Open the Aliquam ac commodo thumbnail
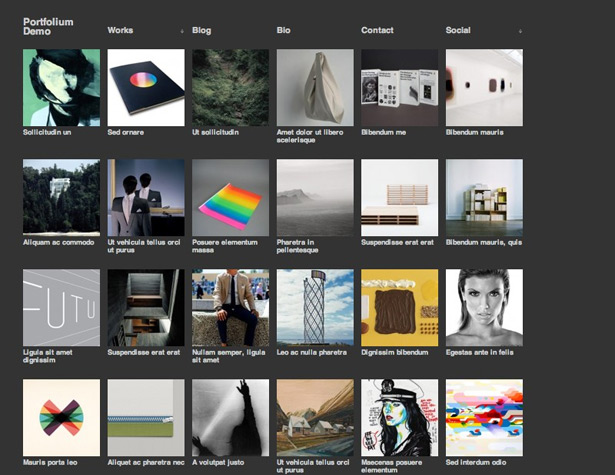Viewport: 615px width, 475px height. [61, 197]
